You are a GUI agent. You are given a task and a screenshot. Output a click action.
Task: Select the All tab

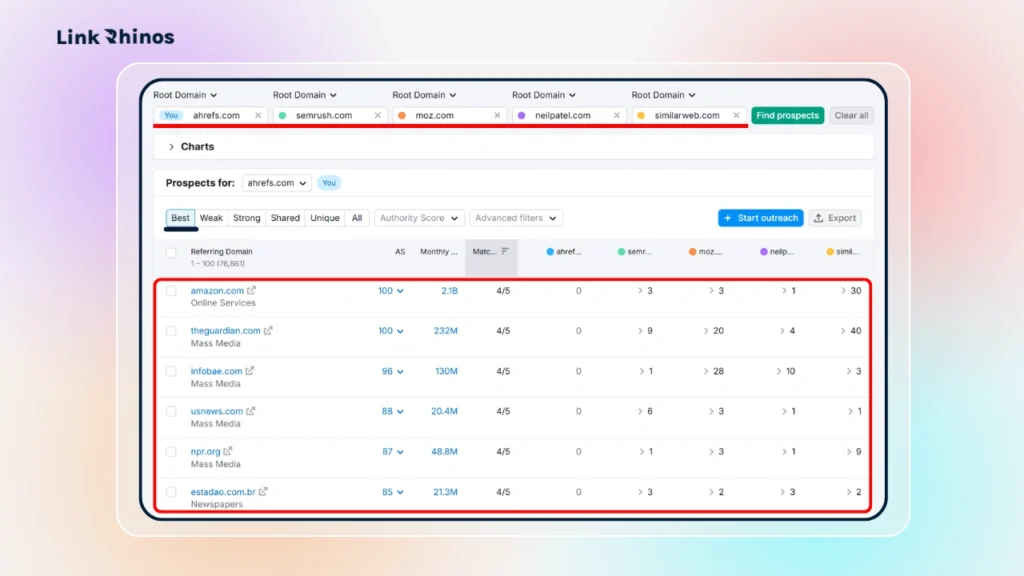coord(357,218)
